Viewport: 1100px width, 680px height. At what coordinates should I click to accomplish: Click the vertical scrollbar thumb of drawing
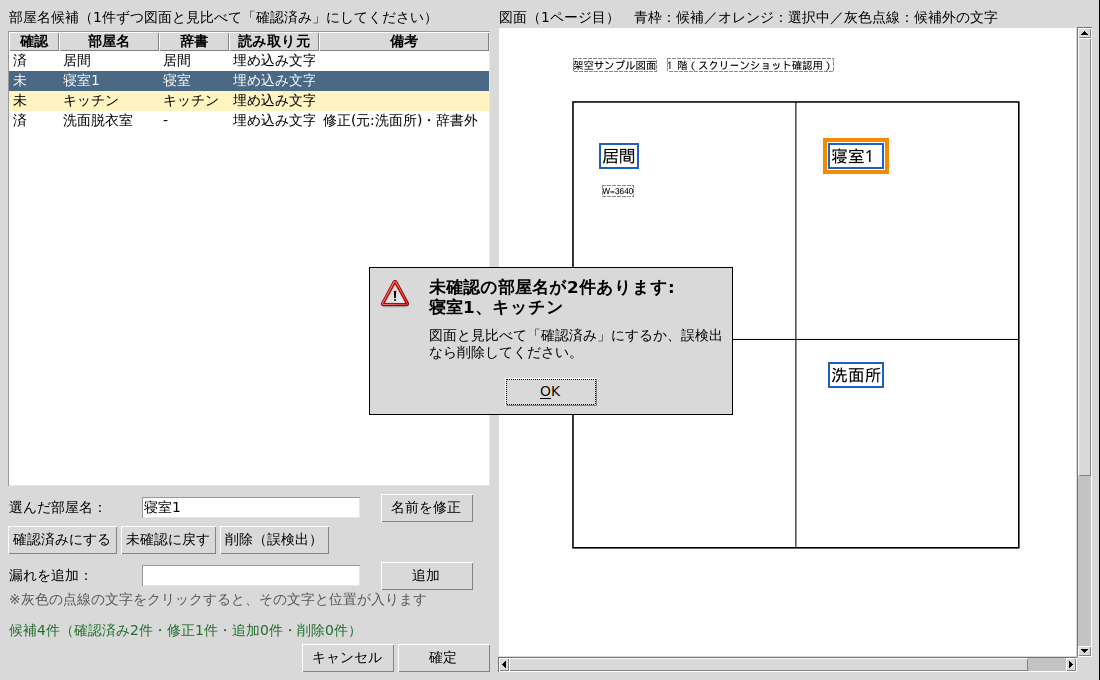tap(1085, 257)
